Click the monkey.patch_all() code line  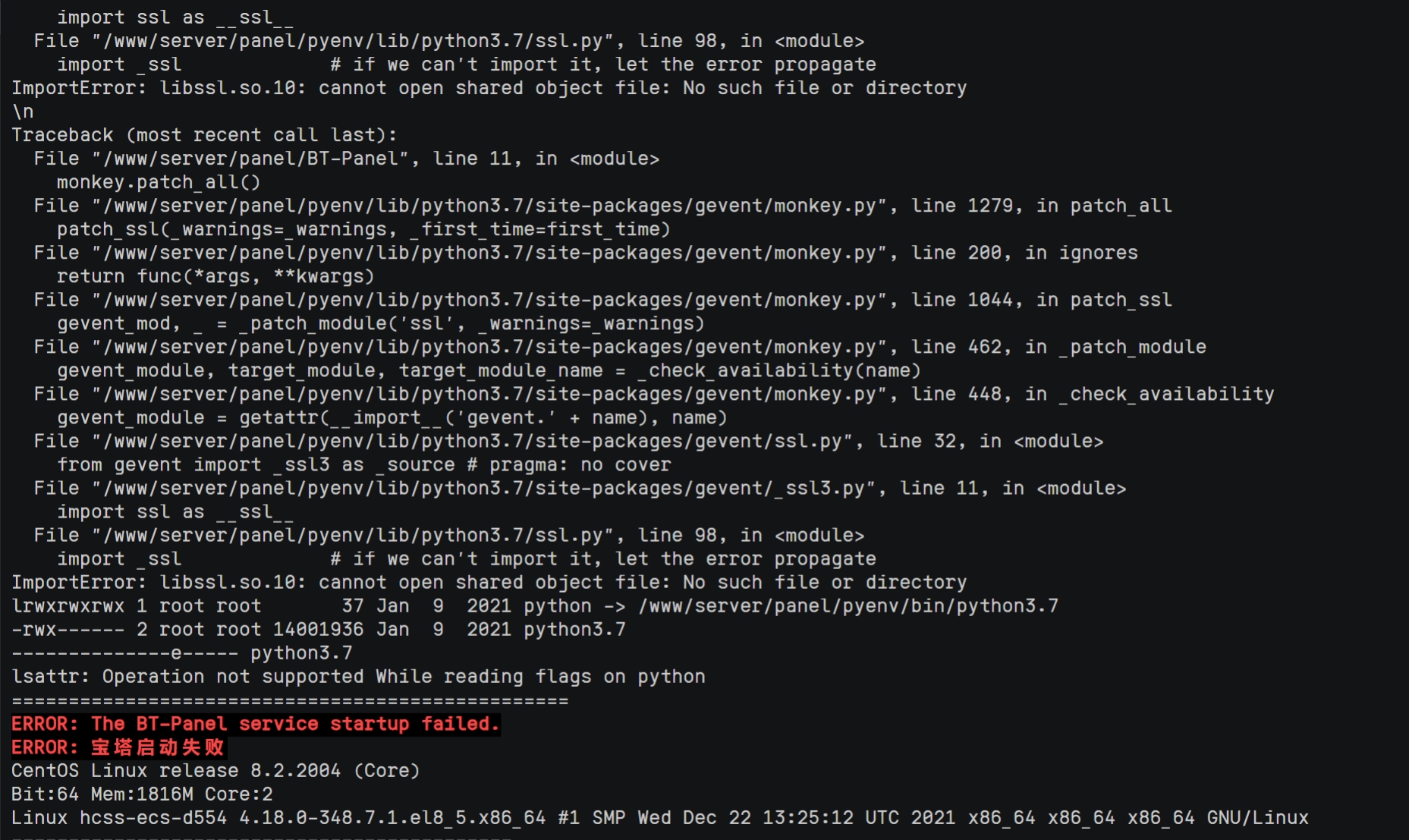[x=159, y=182]
